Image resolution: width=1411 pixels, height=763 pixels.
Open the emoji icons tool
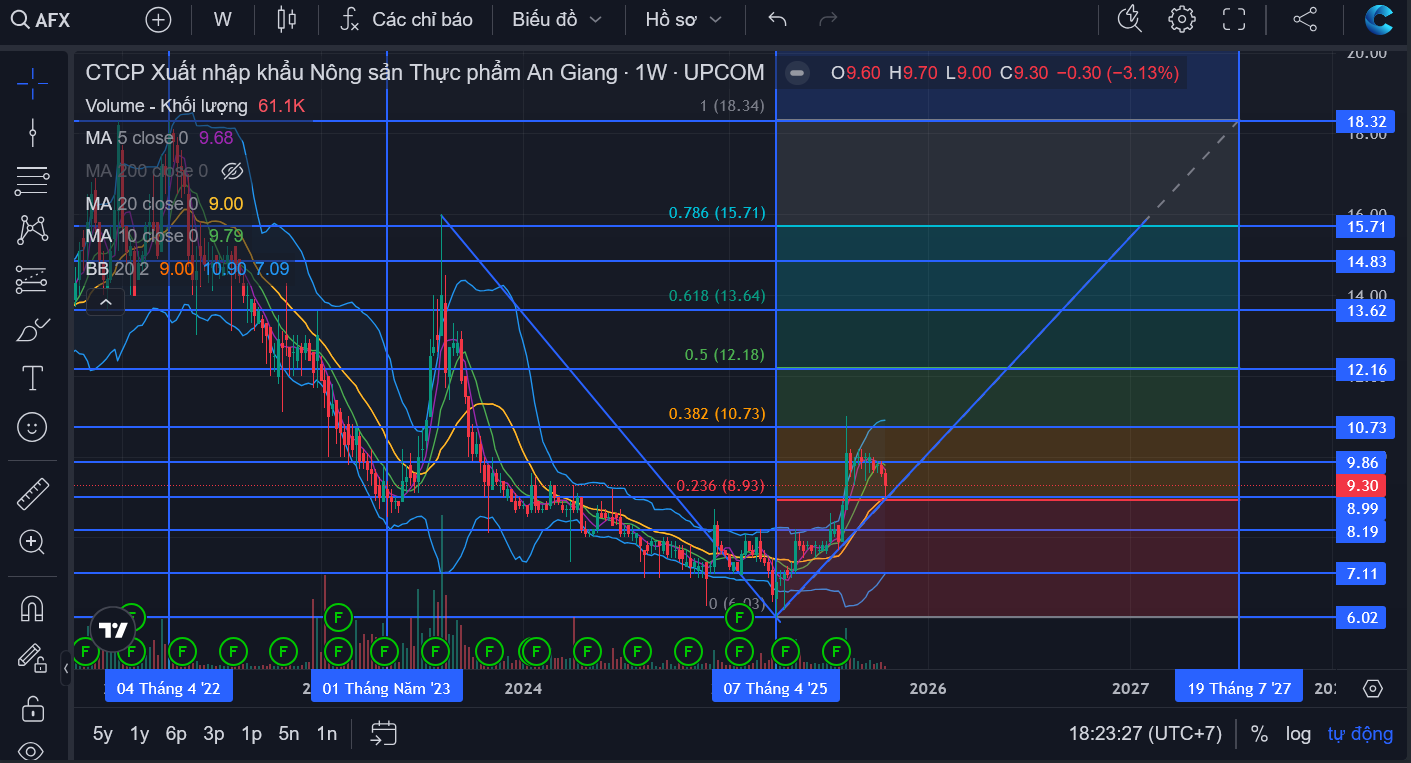tap(32, 427)
